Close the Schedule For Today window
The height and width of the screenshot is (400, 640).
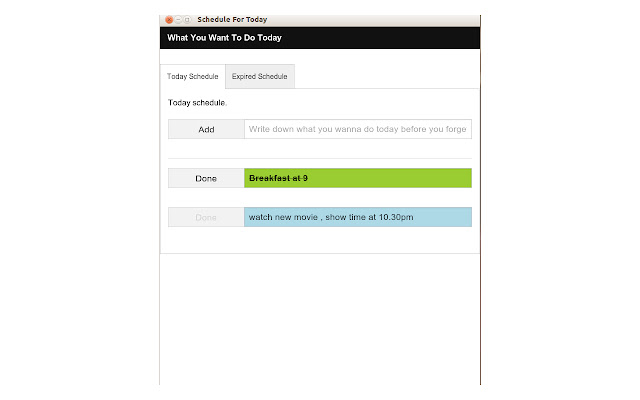[x=169, y=20]
